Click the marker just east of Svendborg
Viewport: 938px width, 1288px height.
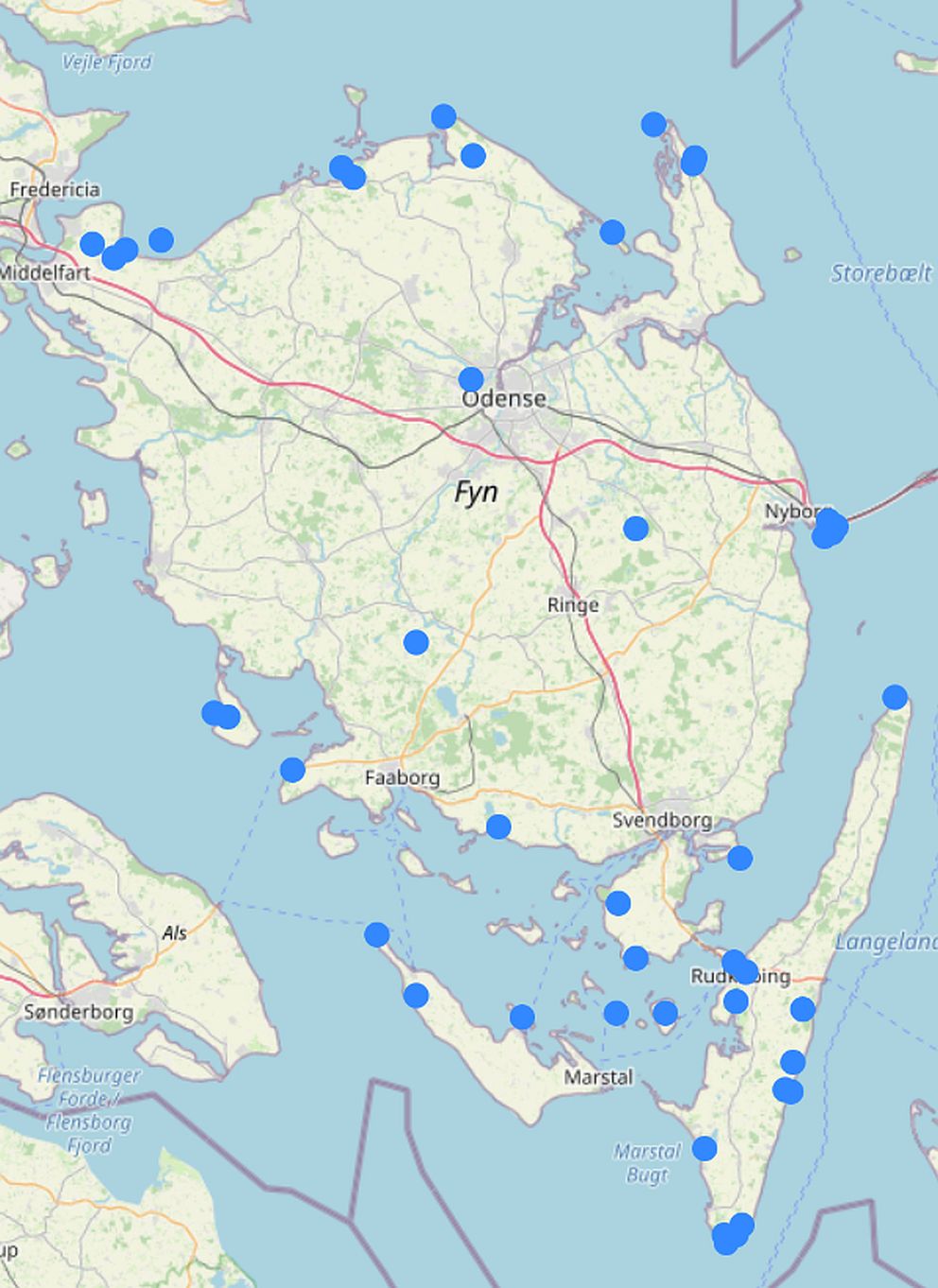739,859
